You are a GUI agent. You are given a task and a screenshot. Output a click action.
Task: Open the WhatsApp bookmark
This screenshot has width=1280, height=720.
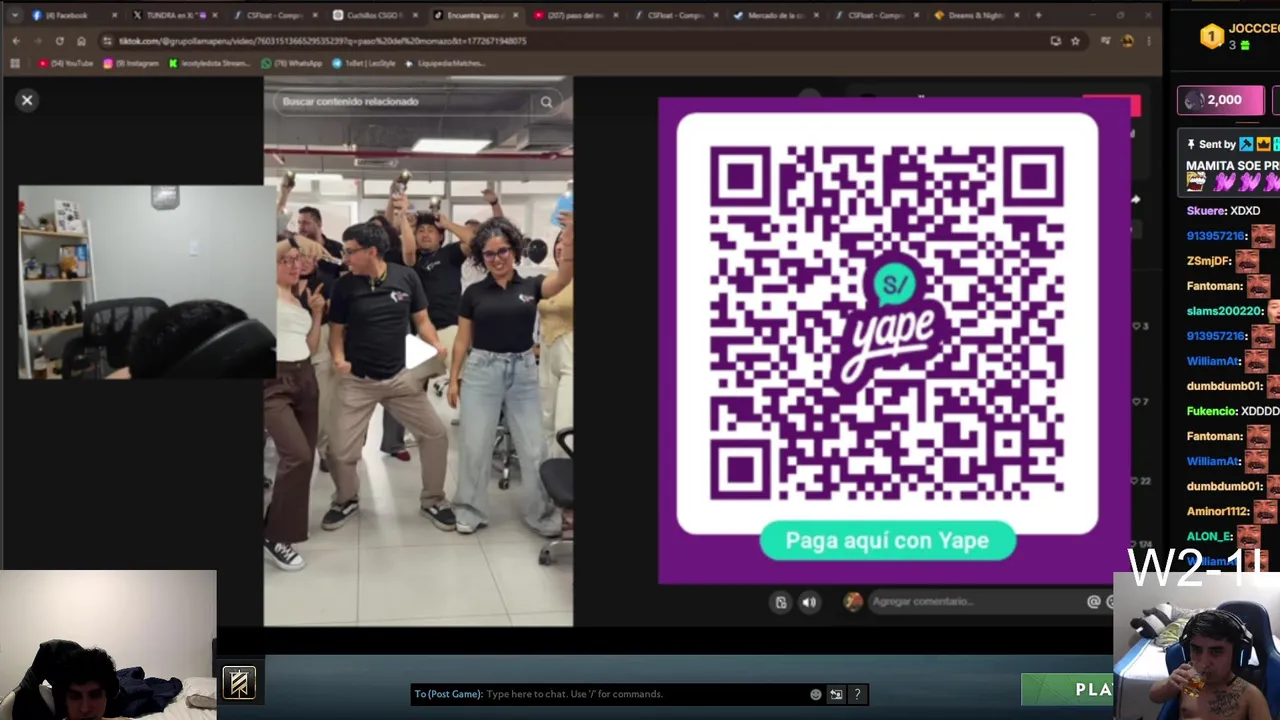pos(292,63)
